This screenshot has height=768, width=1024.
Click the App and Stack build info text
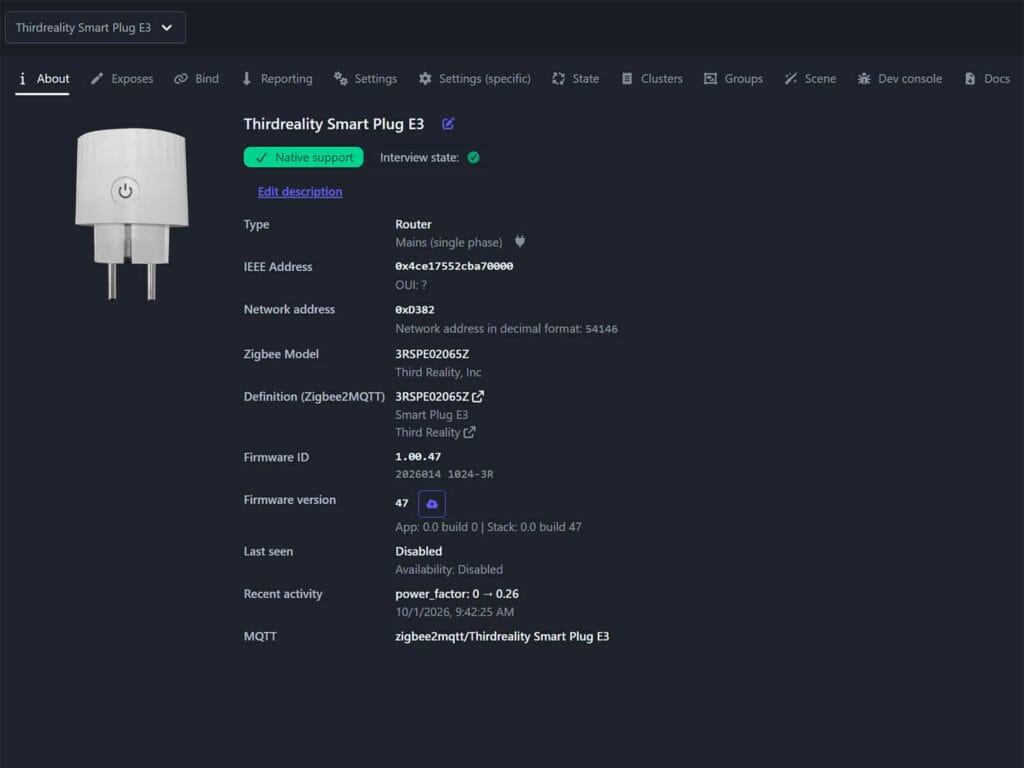(488, 527)
